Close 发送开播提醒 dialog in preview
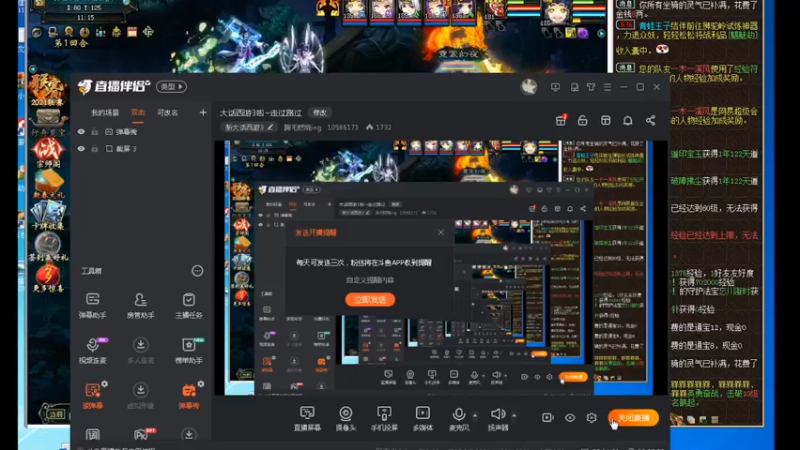The width and height of the screenshot is (800, 450). (441, 232)
